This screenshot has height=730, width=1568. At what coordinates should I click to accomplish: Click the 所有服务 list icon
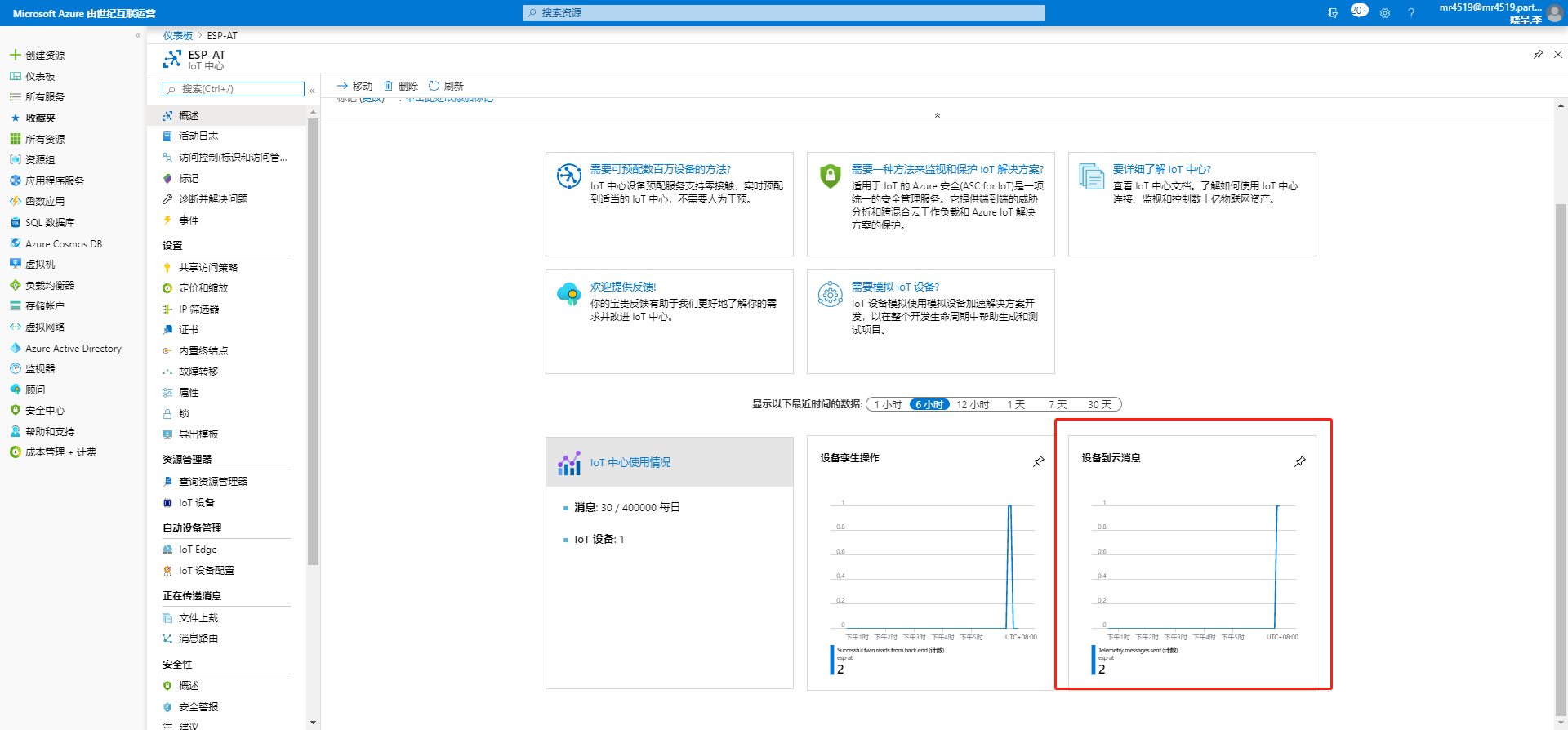(x=15, y=96)
